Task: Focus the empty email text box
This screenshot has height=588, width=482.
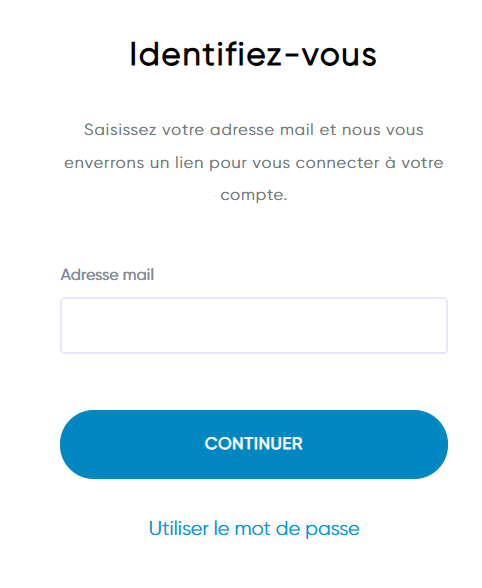Action: (254, 325)
